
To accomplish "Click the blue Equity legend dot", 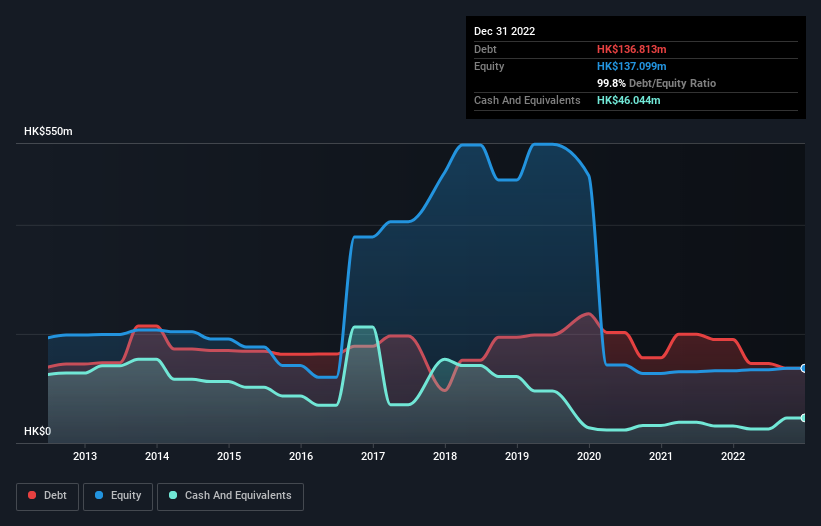I will pyautogui.click(x=99, y=495).
